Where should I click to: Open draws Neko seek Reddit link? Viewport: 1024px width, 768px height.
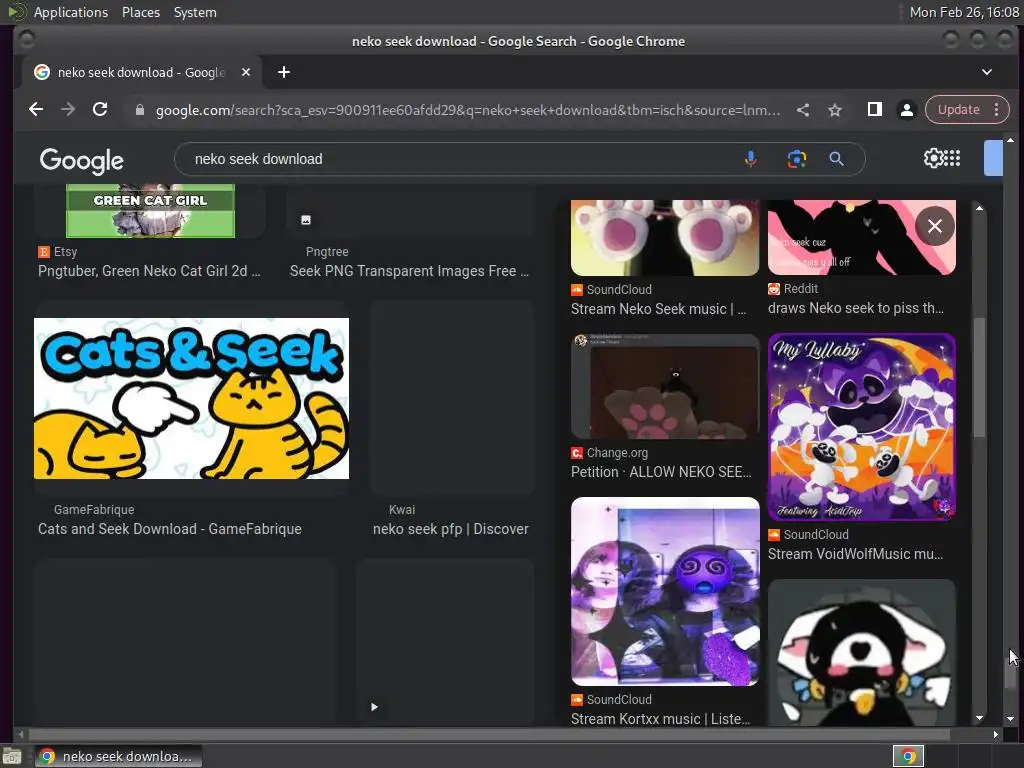pyautogui.click(x=856, y=308)
